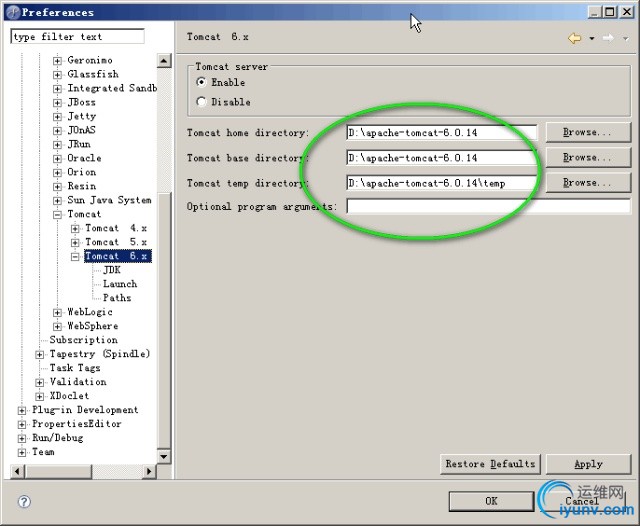
Task: Expand the WebSphere tree node
Action: (58, 326)
